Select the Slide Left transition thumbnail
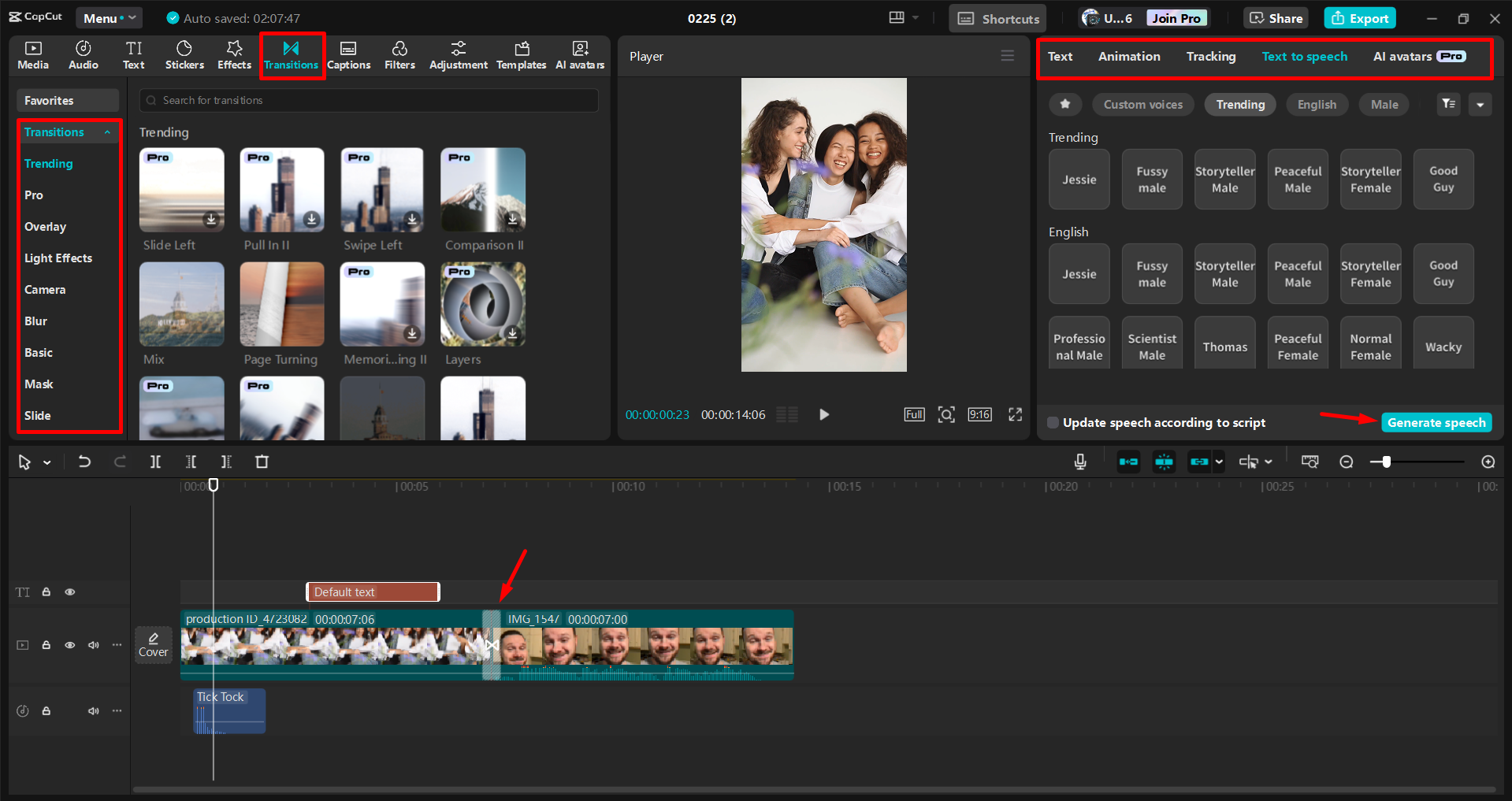This screenshot has width=1512, height=801. (x=181, y=189)
